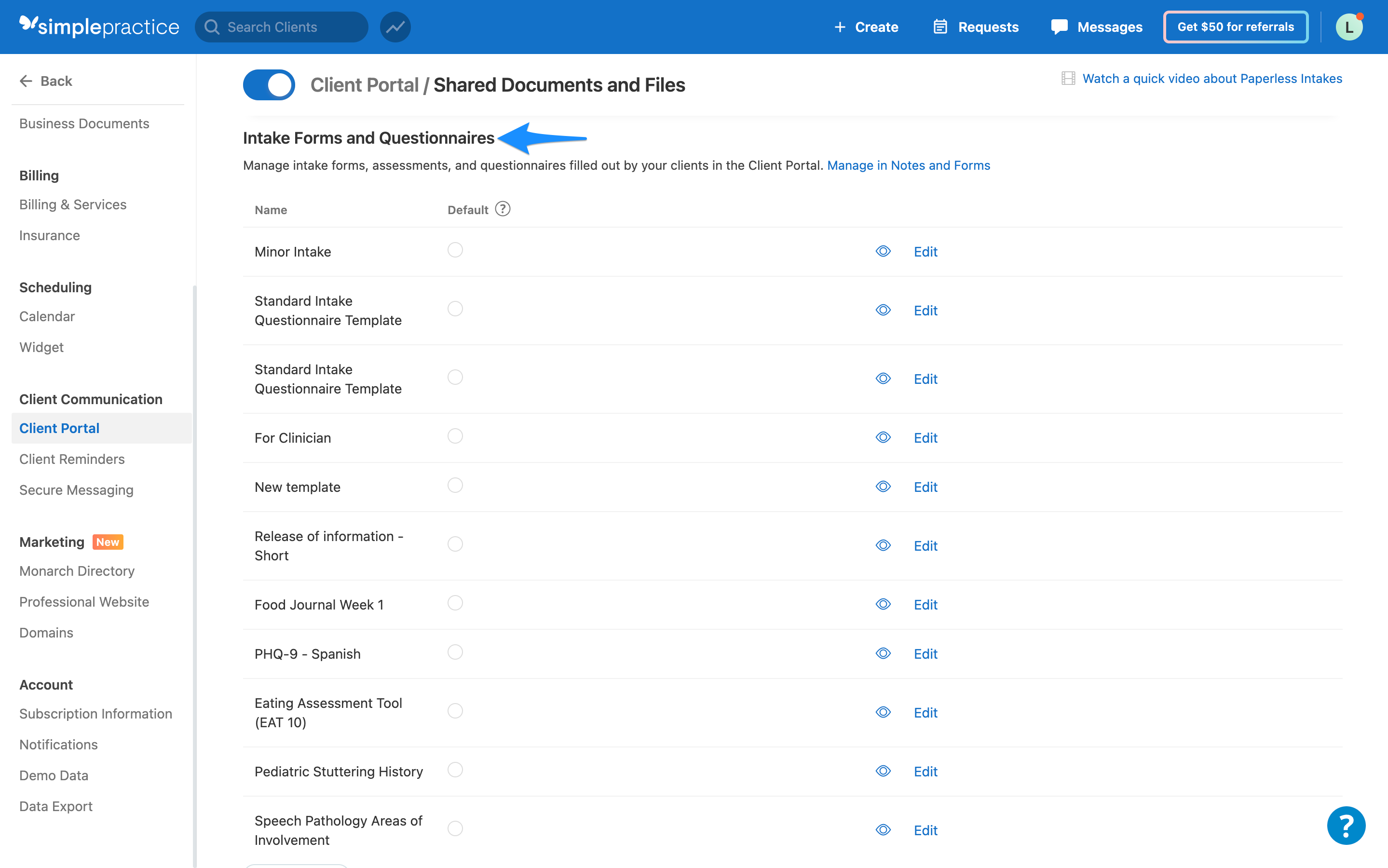Screen dimensions: 1388x868
Task: Open the user avatar L menu
Action: 1349,27
